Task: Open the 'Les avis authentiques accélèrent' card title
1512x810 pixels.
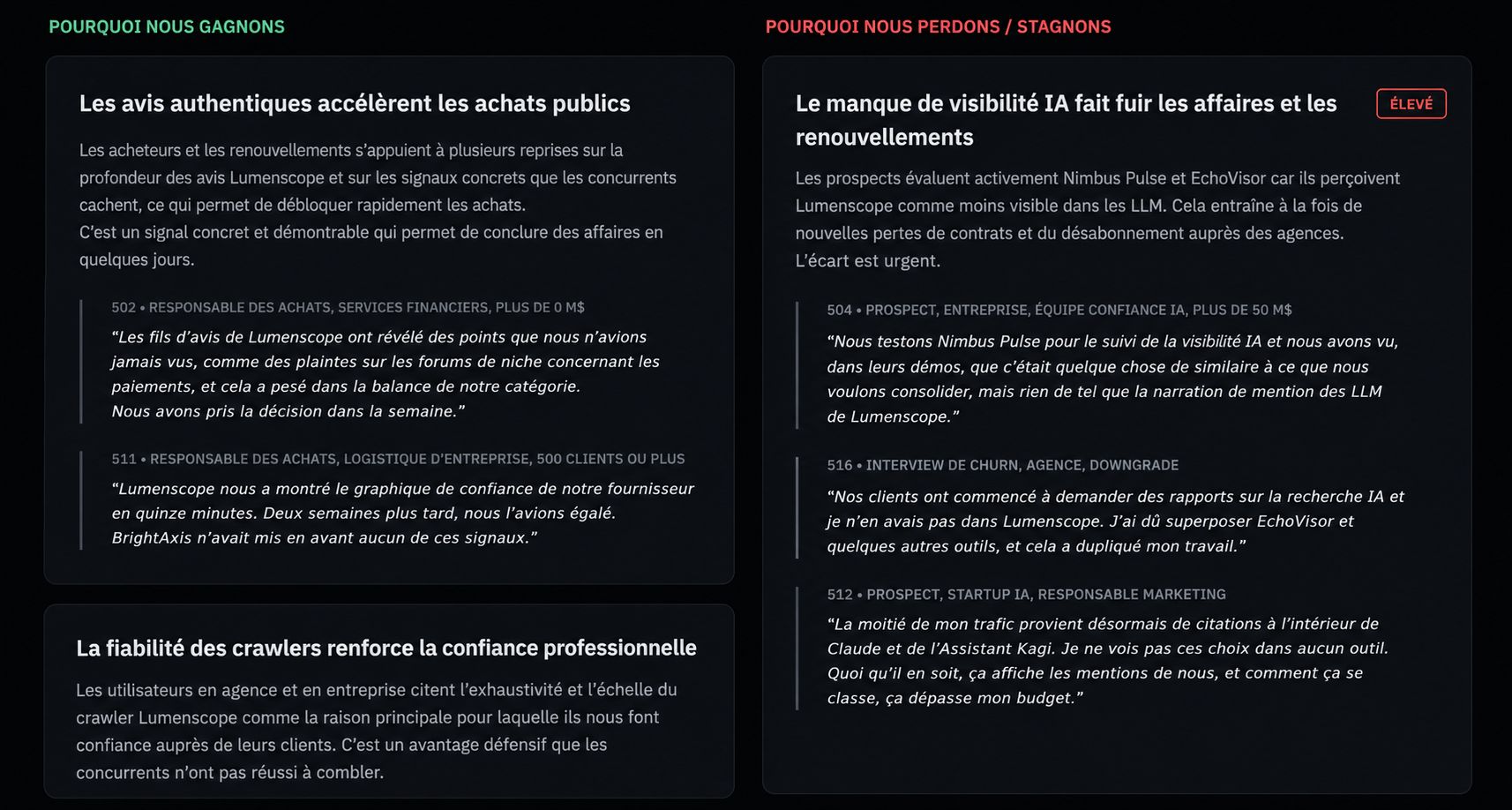Action: 355,103
